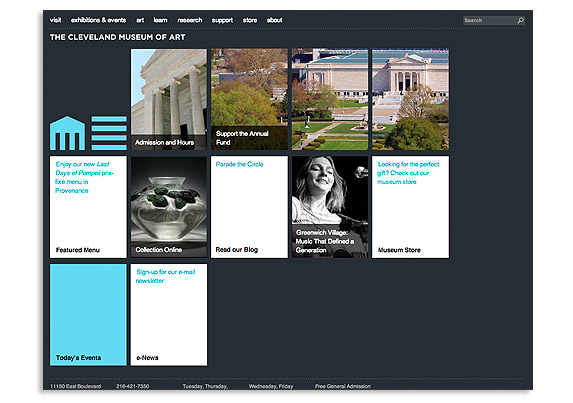Click the e-News label
The image size is (573, 403).
point(147,358)
